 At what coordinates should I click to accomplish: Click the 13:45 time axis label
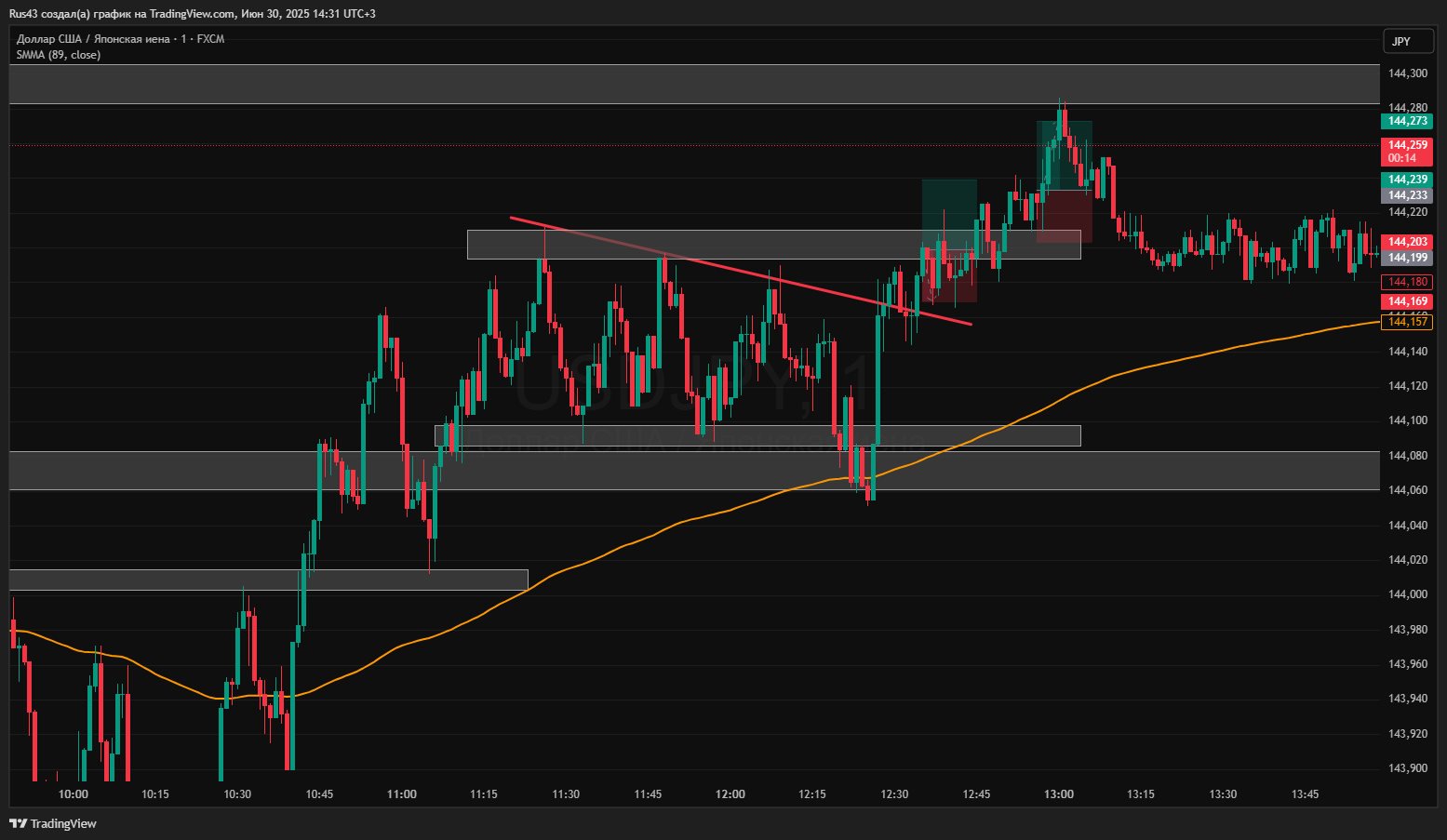point(1306,794)
